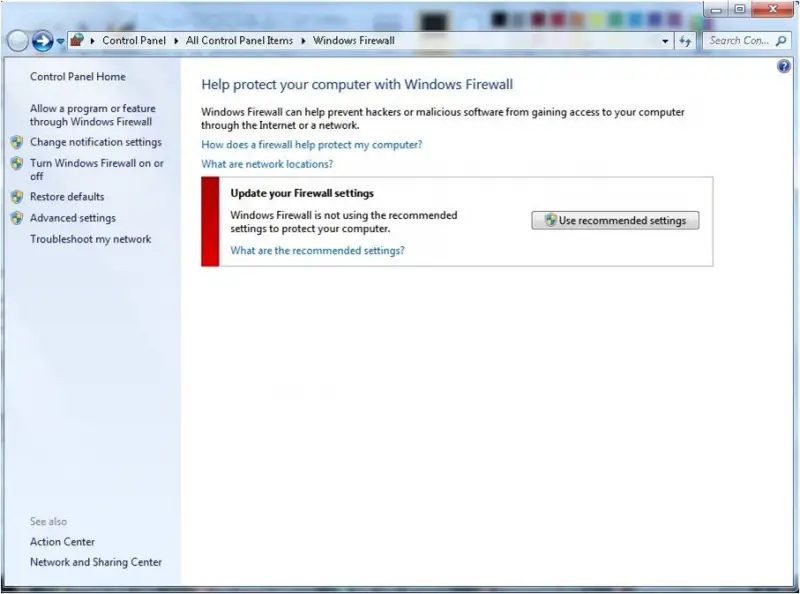Click the Help protect your computer heading
Image resolution: width=800 pixels, height=594 pixels.
pyautogui.click(x=357, y=85)
